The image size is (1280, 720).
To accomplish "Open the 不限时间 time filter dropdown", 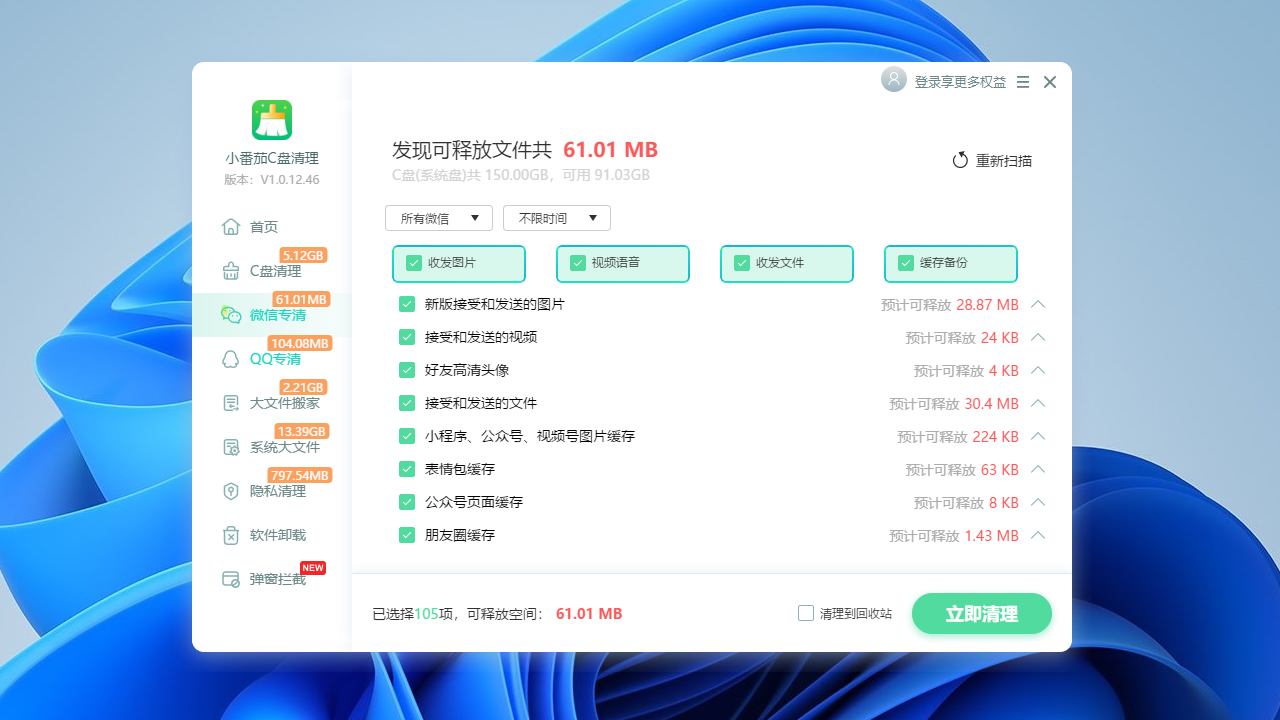I will point(556,218).
